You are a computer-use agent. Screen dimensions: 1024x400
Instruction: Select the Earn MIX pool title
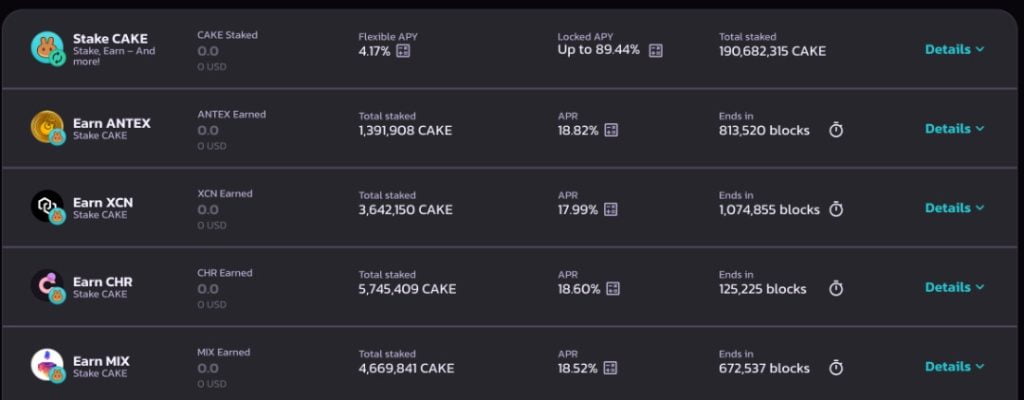101,361
